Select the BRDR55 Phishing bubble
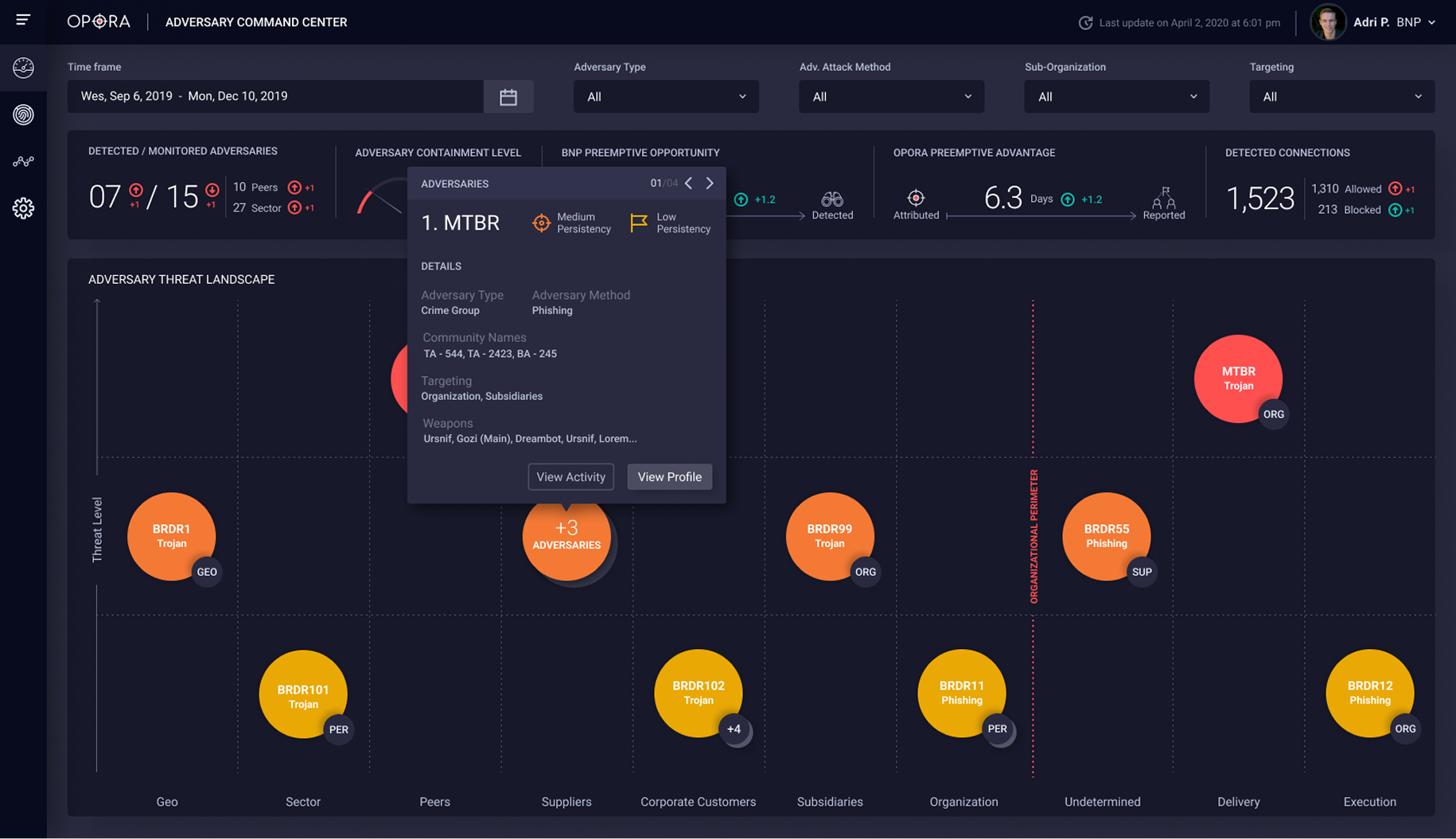Screen dimensions: 1456x839 tap(1106, 536)
